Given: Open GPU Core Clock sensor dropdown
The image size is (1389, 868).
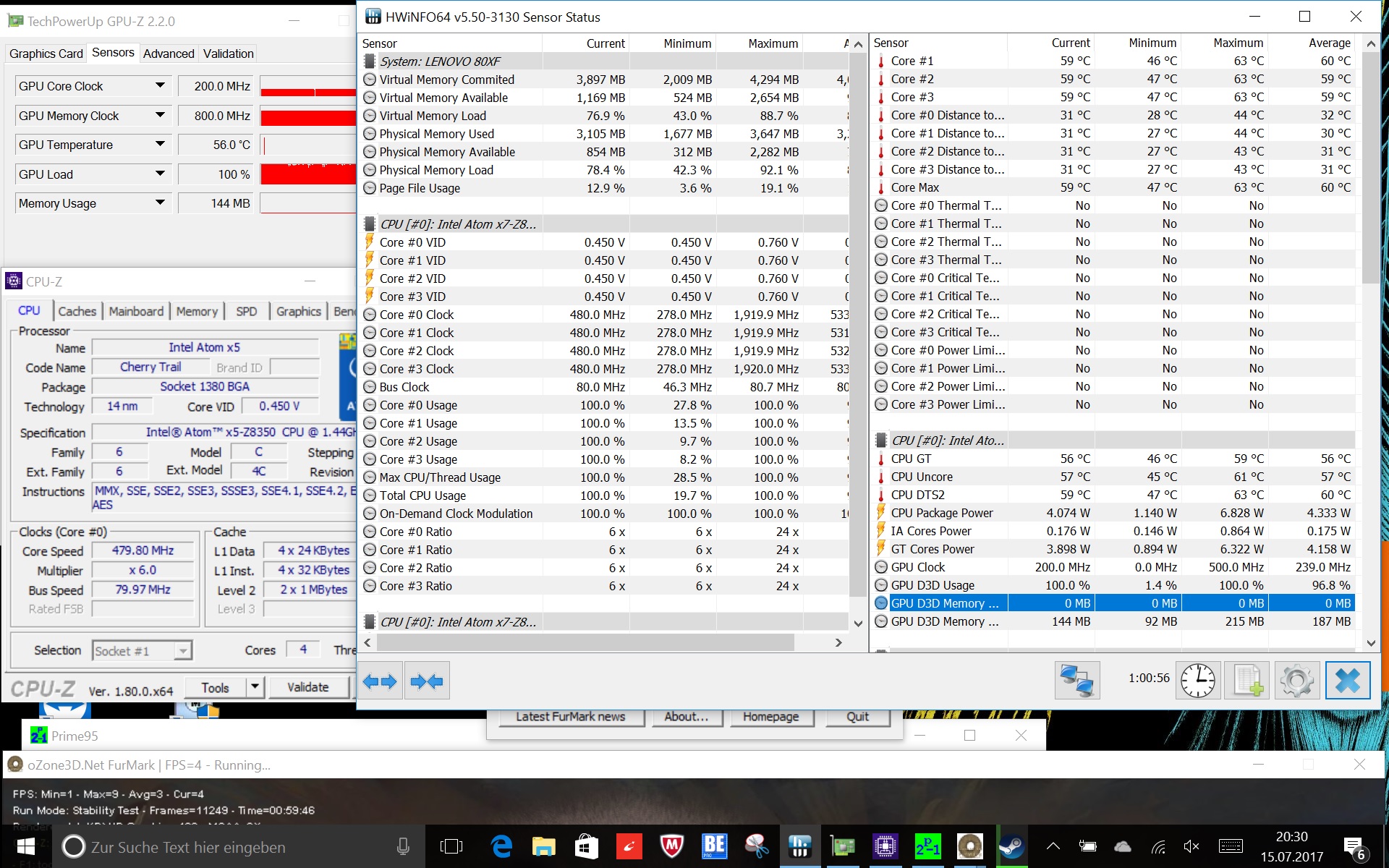Looking at the screenshot, I should [x=160, y=86].
